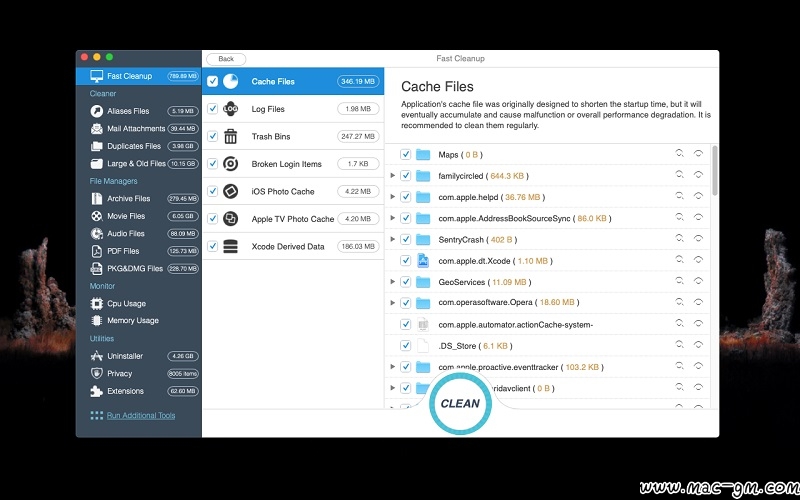Expand the com.apple.helpd folder
Viewport: 800px width, 500px height.
[x=392, y=196]
